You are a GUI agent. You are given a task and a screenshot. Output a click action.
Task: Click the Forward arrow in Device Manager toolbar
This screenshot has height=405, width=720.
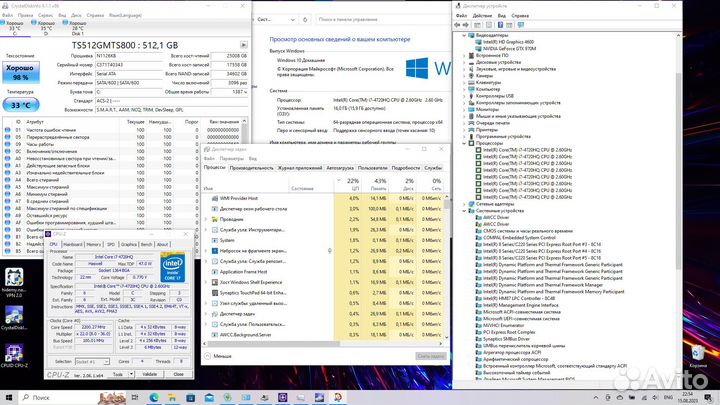[x=466, y=25]
